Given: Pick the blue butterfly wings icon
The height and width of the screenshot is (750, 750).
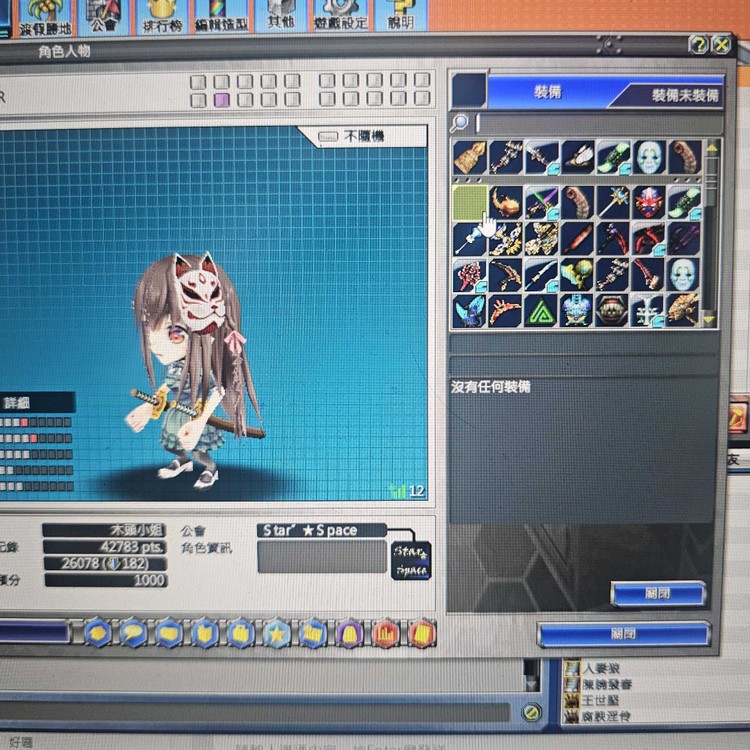Looking at the screenshot, I should tap(469, 311).
